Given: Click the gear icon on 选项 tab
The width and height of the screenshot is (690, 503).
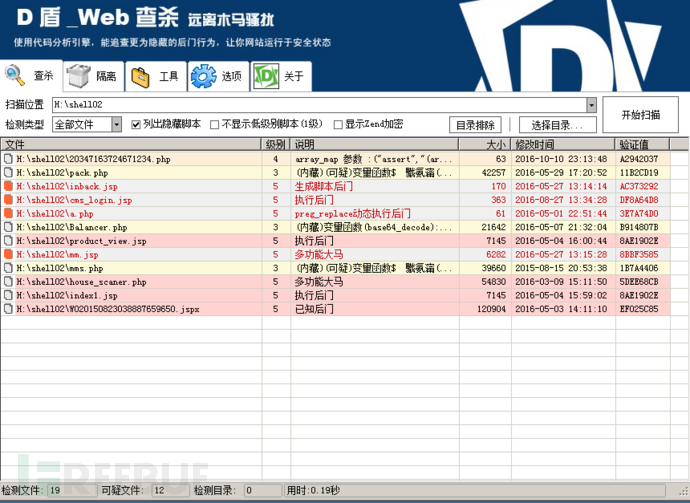Looking at the screenshot, I should pyautogui.click(x=203, y=76).
